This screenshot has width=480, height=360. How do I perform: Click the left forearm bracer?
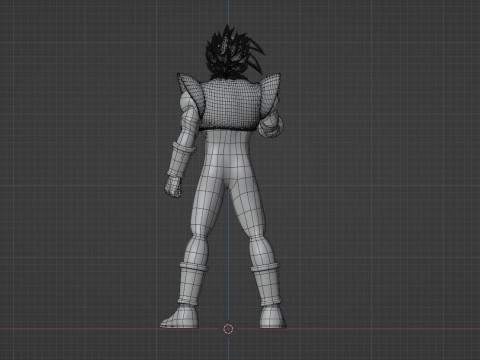[181, 160]
